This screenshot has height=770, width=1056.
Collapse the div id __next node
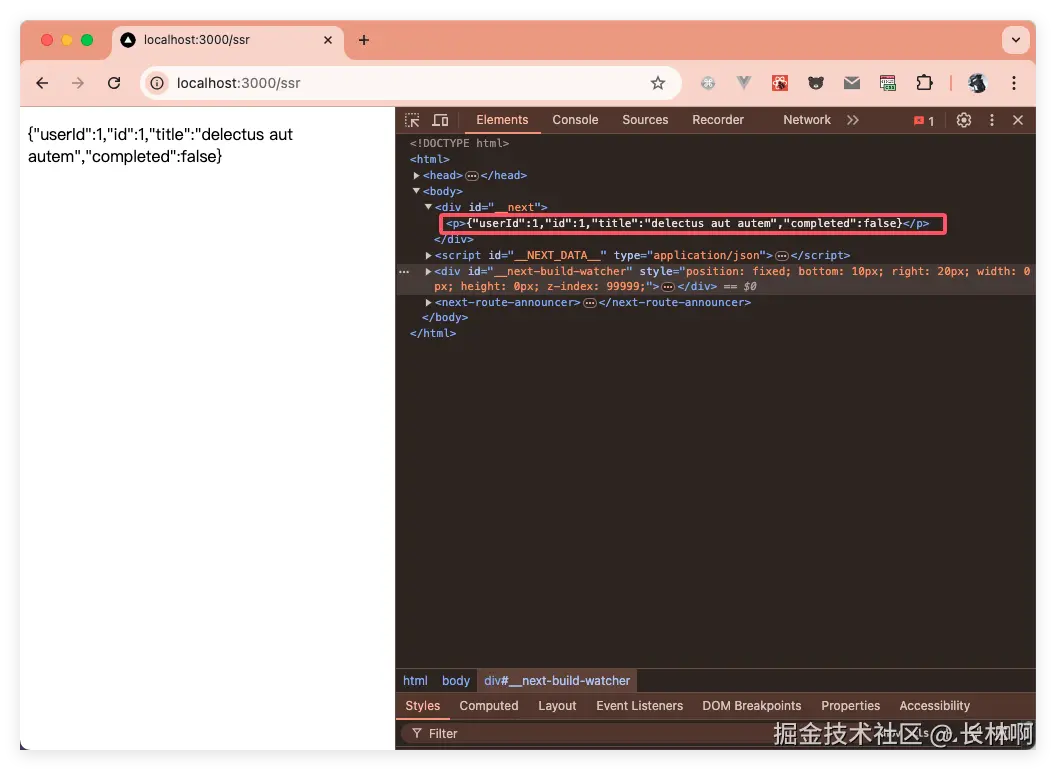click(x=428, y=207)
